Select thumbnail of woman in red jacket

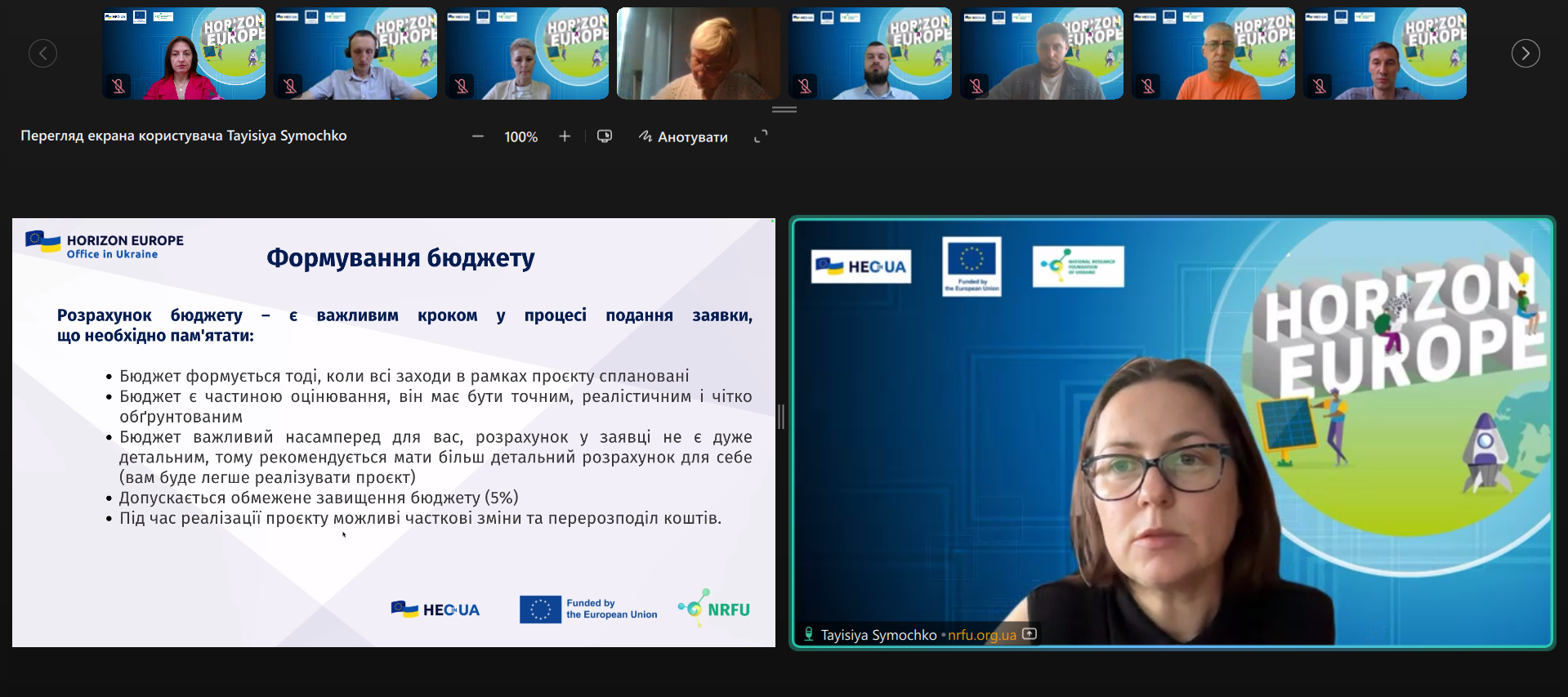tap(184, 54)
